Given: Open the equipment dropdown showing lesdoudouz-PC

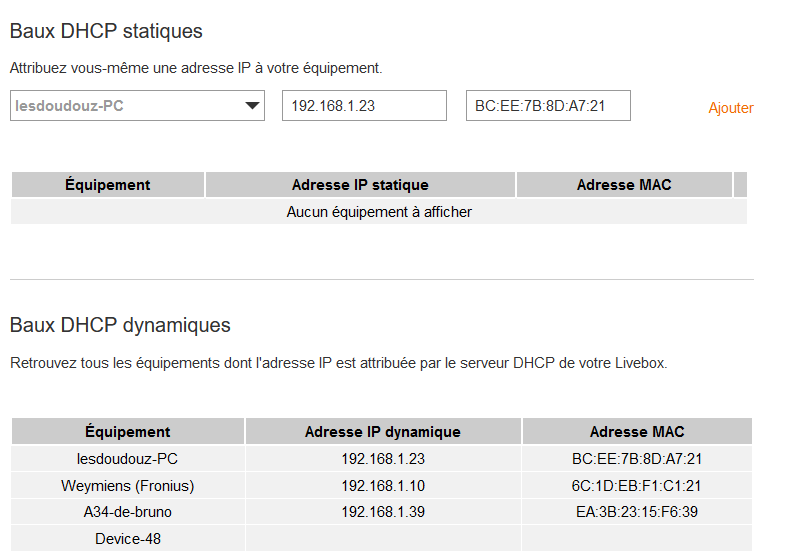Looking at the screenshot, I should coord(137,106).
